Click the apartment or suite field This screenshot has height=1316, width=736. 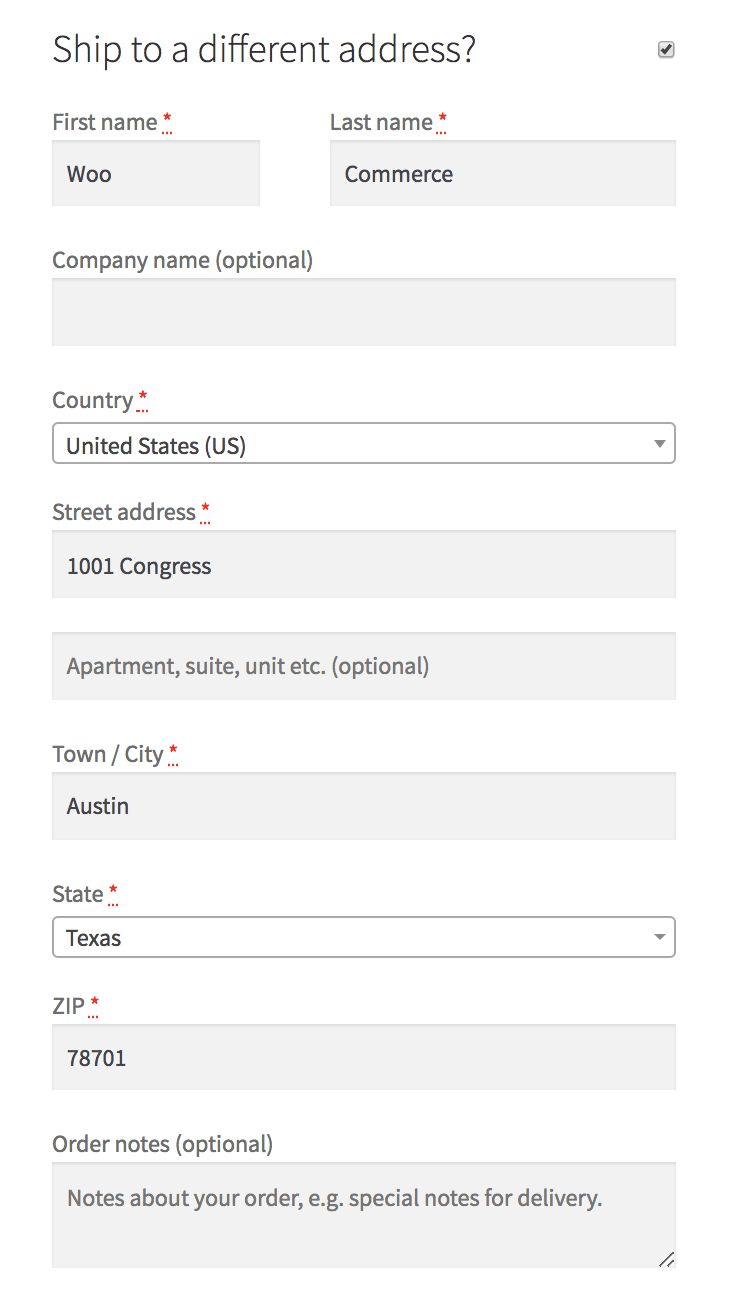point(363,666)
